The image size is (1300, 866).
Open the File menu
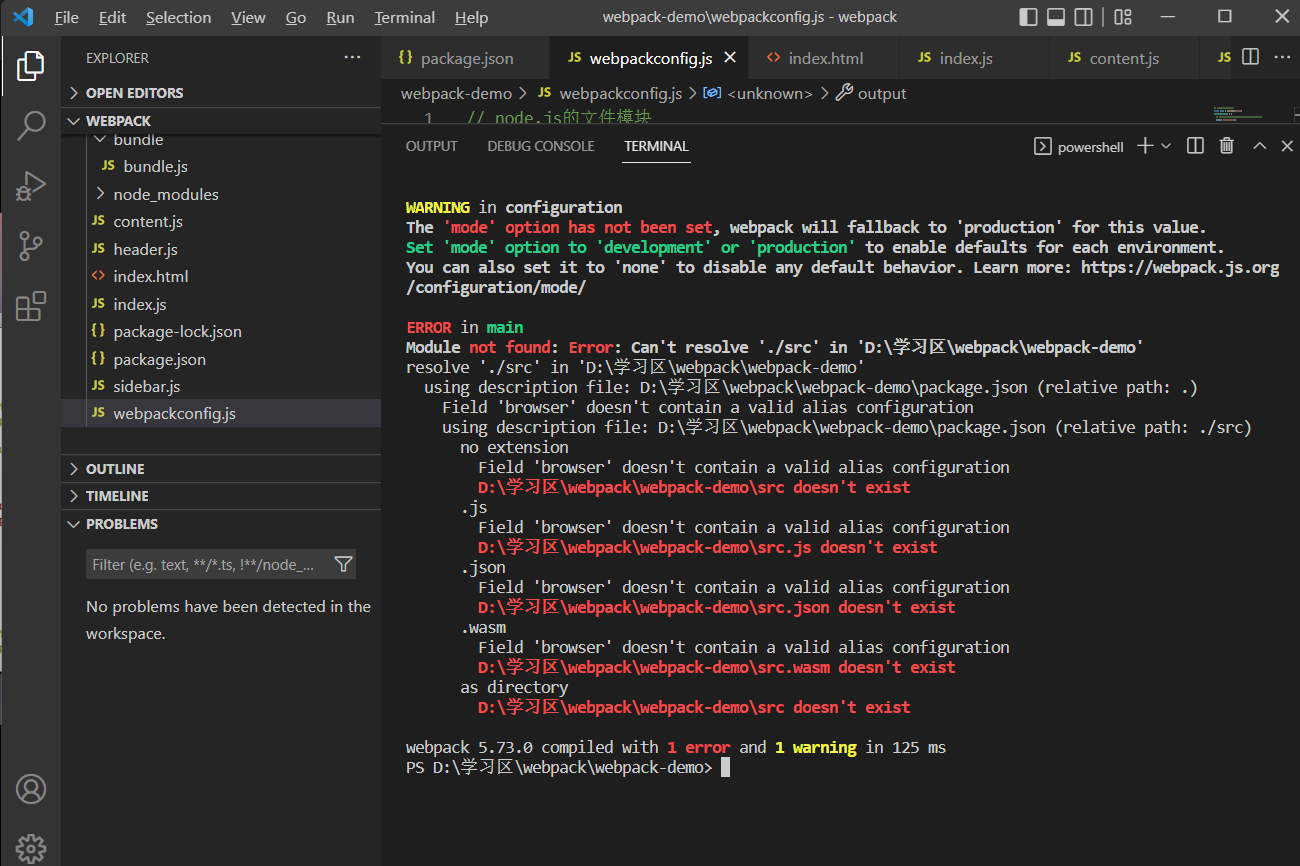pos(67,18)
